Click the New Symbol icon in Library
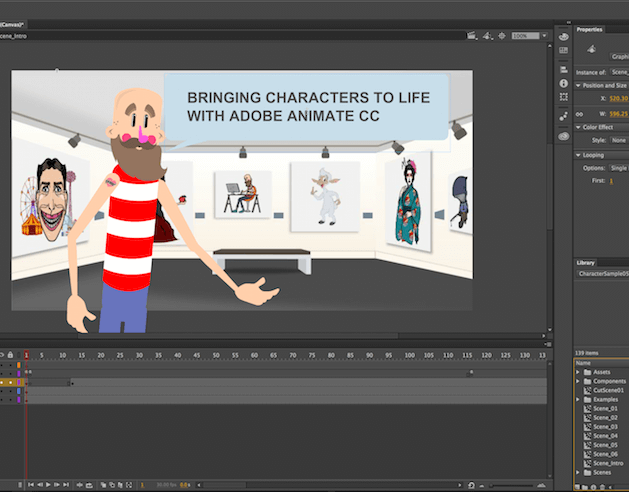Image resolution: width=629 pixels, height=492 pixels. pyautogui.click(x=578, y=487)
